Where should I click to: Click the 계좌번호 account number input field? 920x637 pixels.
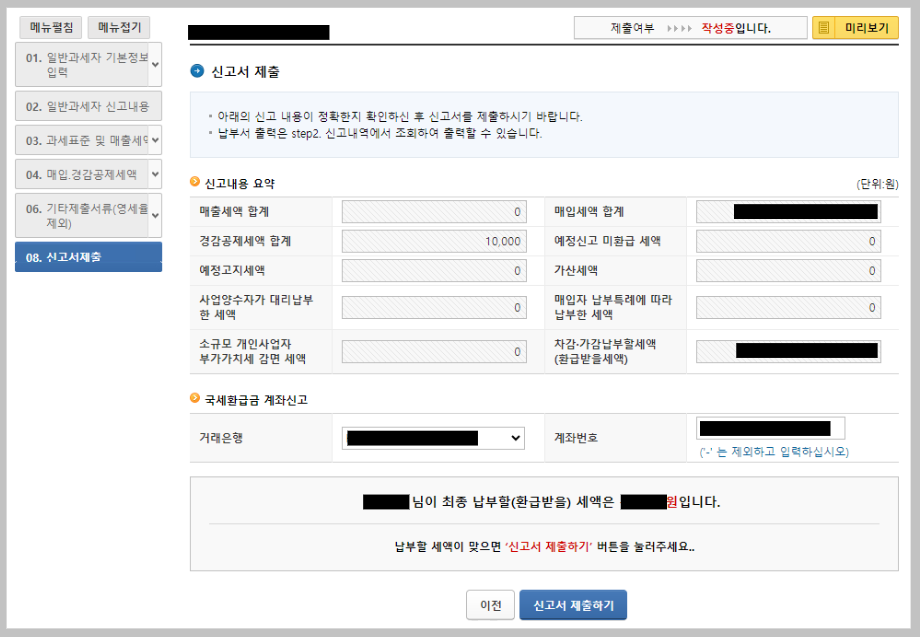pyautogui.click(x=771, y=427)
